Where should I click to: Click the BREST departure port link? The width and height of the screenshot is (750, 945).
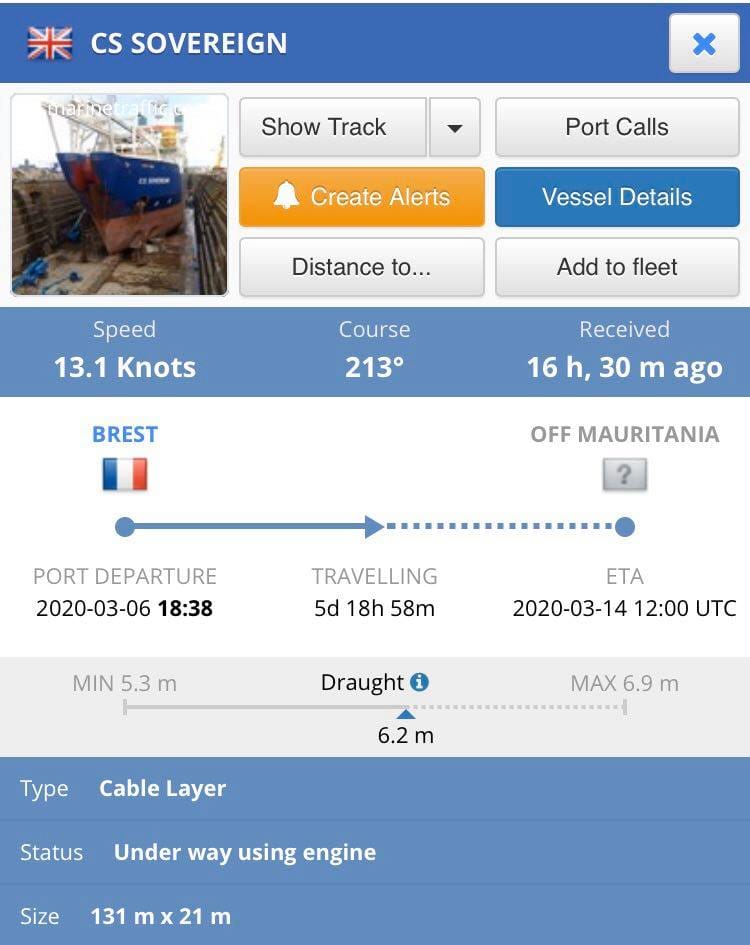pyautogui.click(x=125, y=434)
